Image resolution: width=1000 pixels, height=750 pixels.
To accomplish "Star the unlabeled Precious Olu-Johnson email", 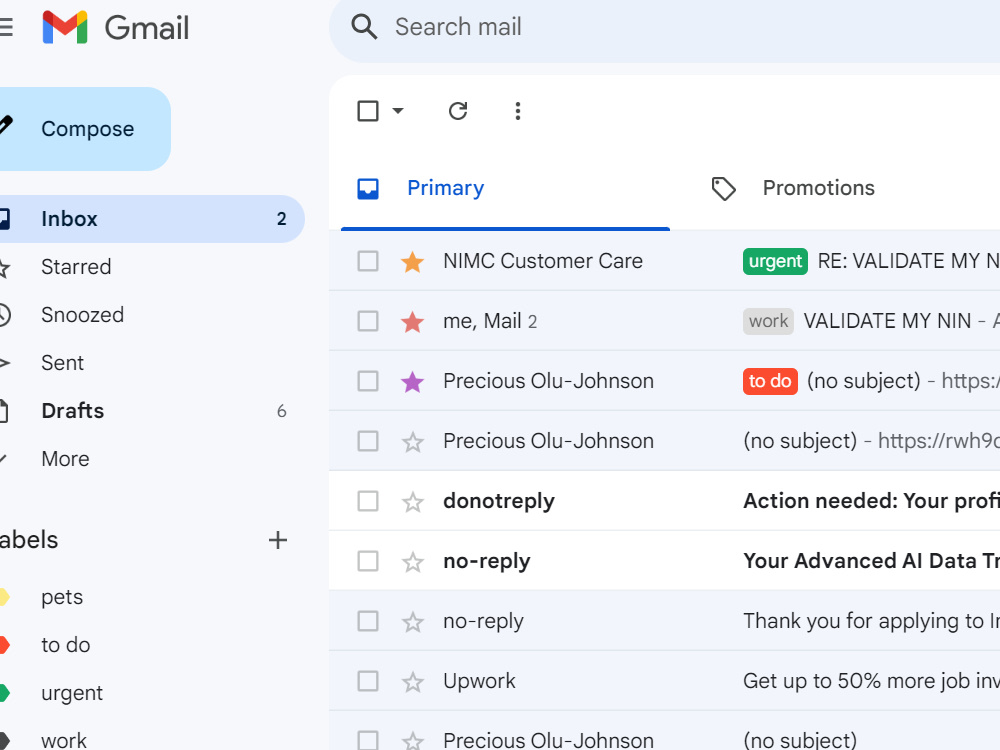I will coord(413,441).
